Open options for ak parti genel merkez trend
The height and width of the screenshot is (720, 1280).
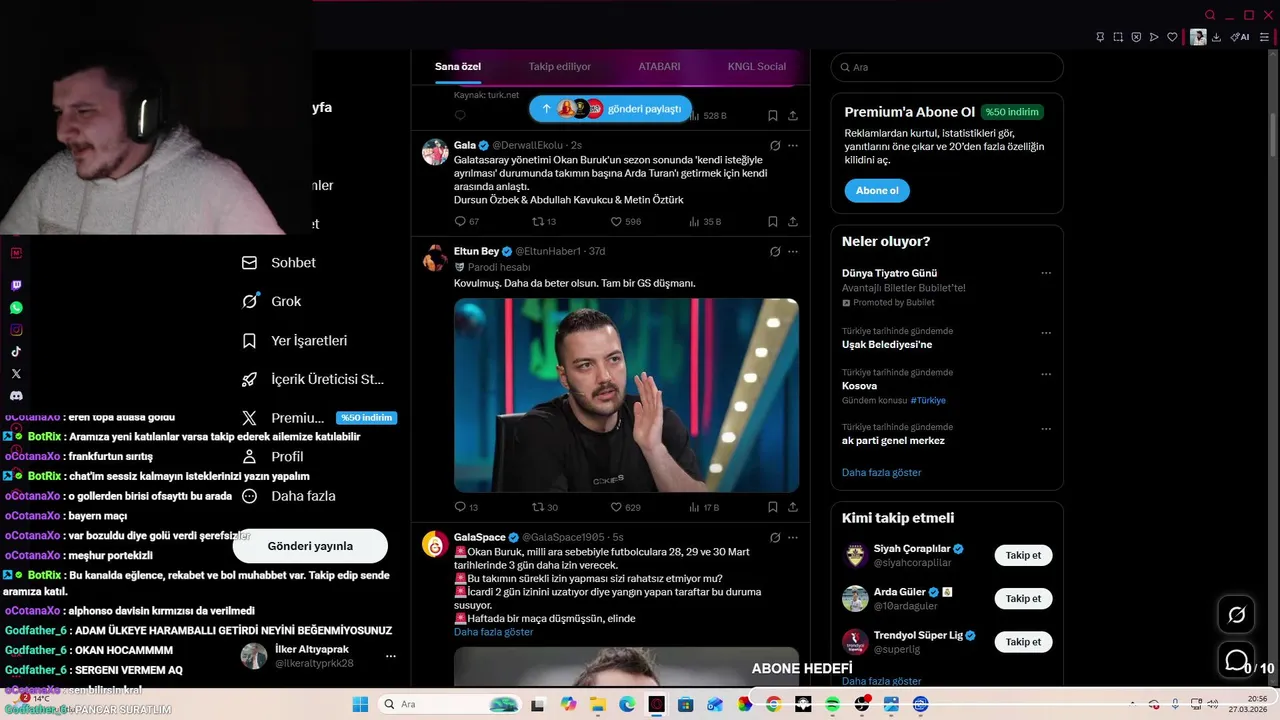tap(1046, 429)
